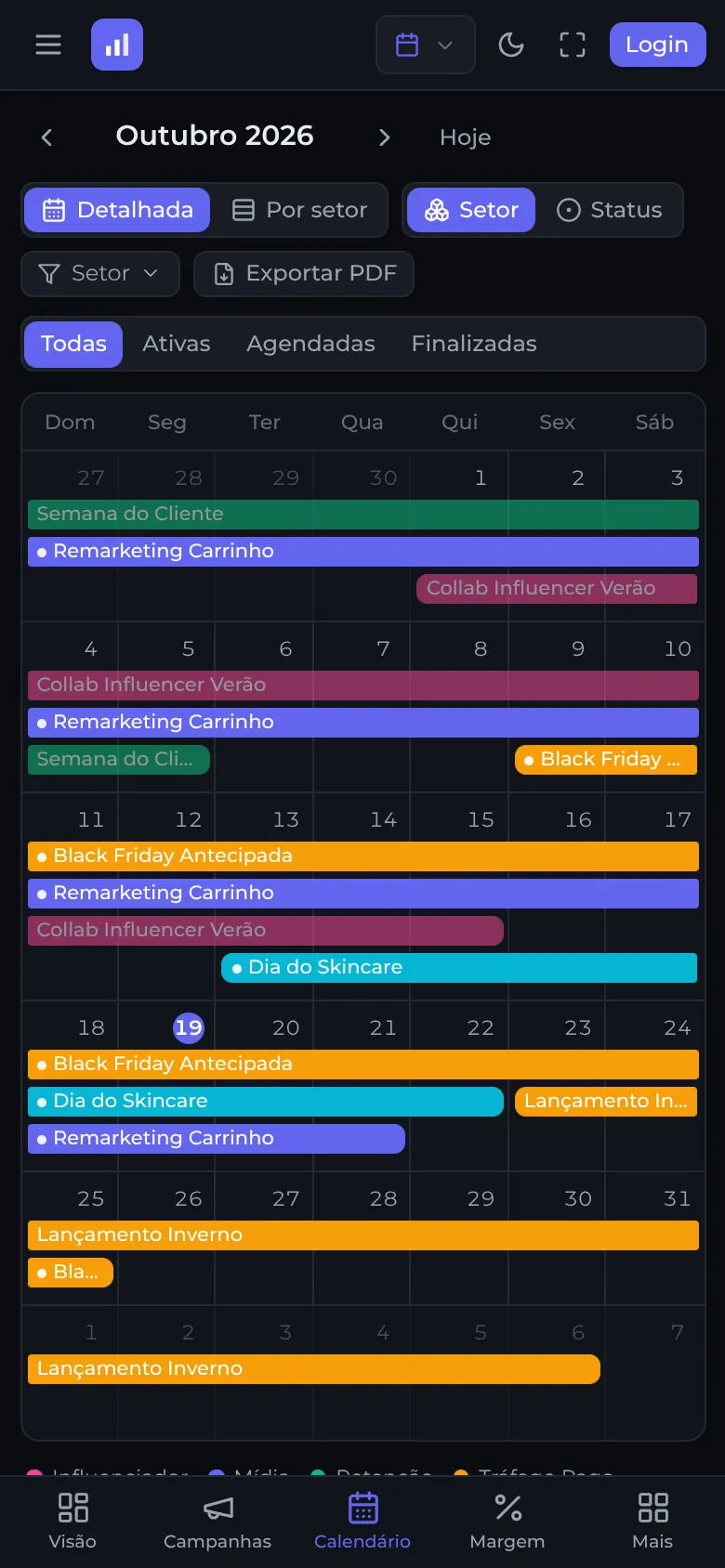Open truncated Bla... event on October 25
725x1568 pixels.
point(71,1272)
